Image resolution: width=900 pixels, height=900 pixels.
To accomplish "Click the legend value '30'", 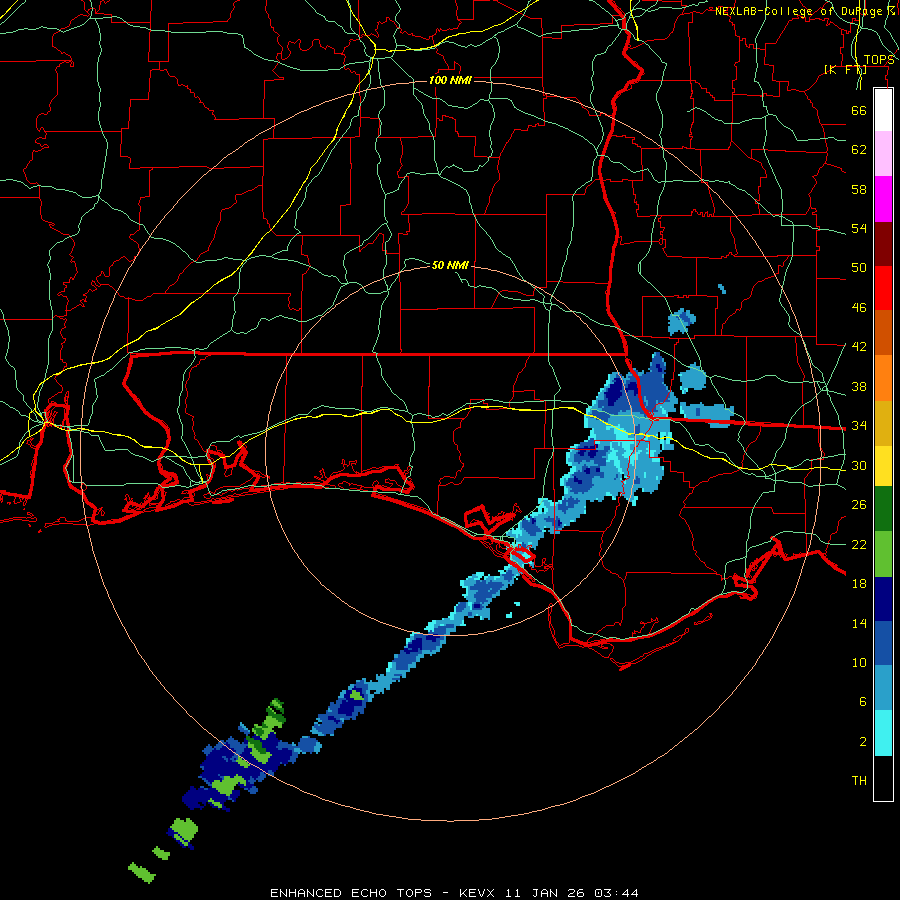I will [x=859, y=465].
